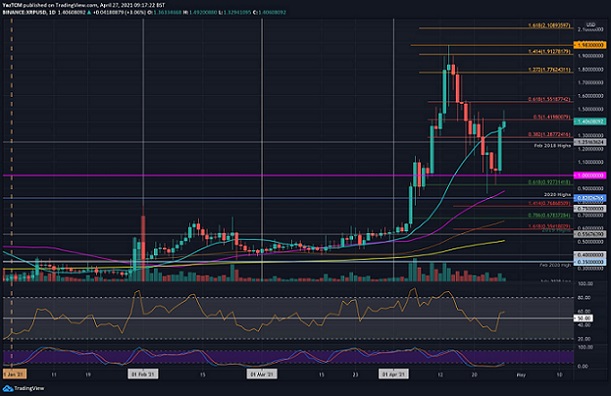Click the 1.618 Fibonacci label near 2.108
Image resolution: width=611 pixels, height=396 pixels.
[549, 25]
